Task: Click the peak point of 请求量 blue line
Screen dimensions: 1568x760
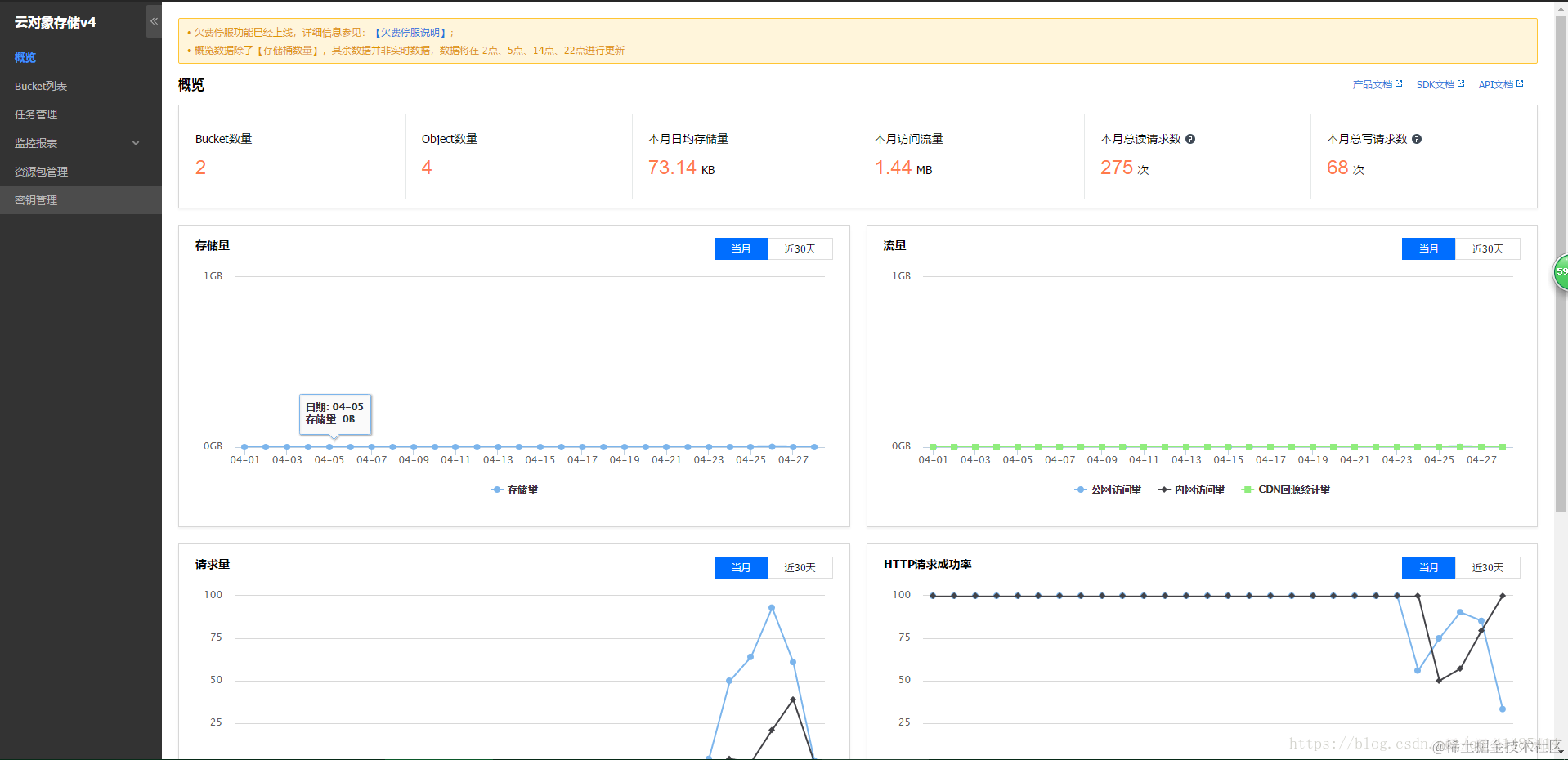Action: 772,608
